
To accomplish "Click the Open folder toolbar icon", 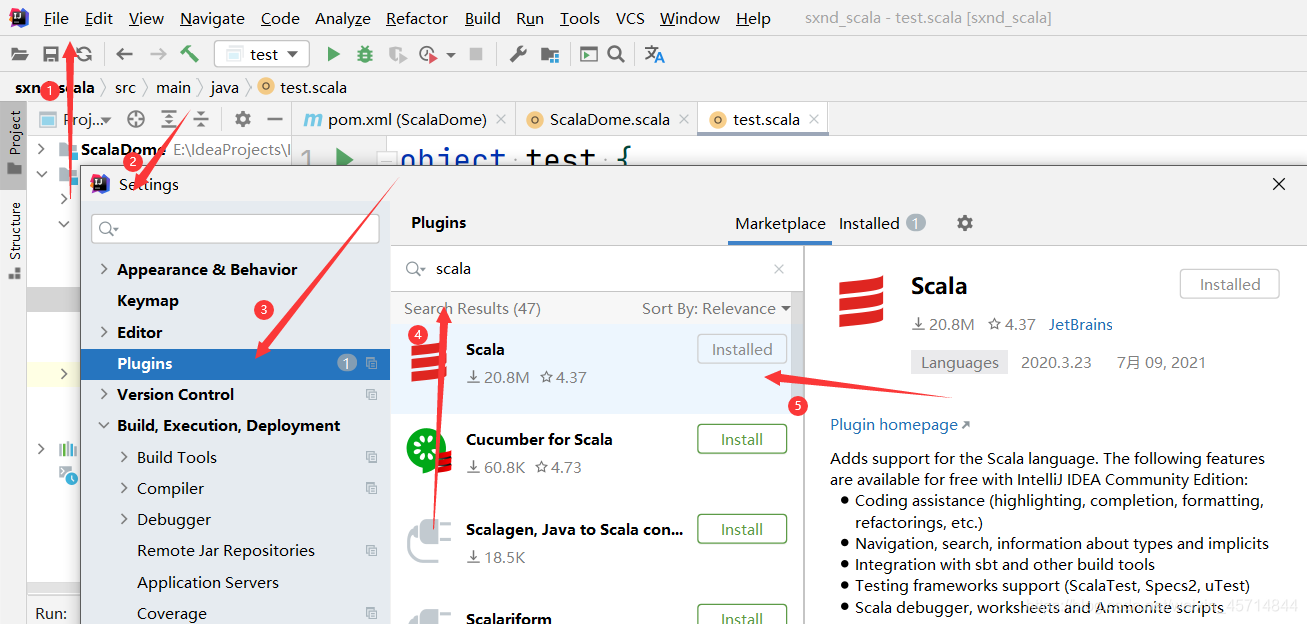I will 19,54.
